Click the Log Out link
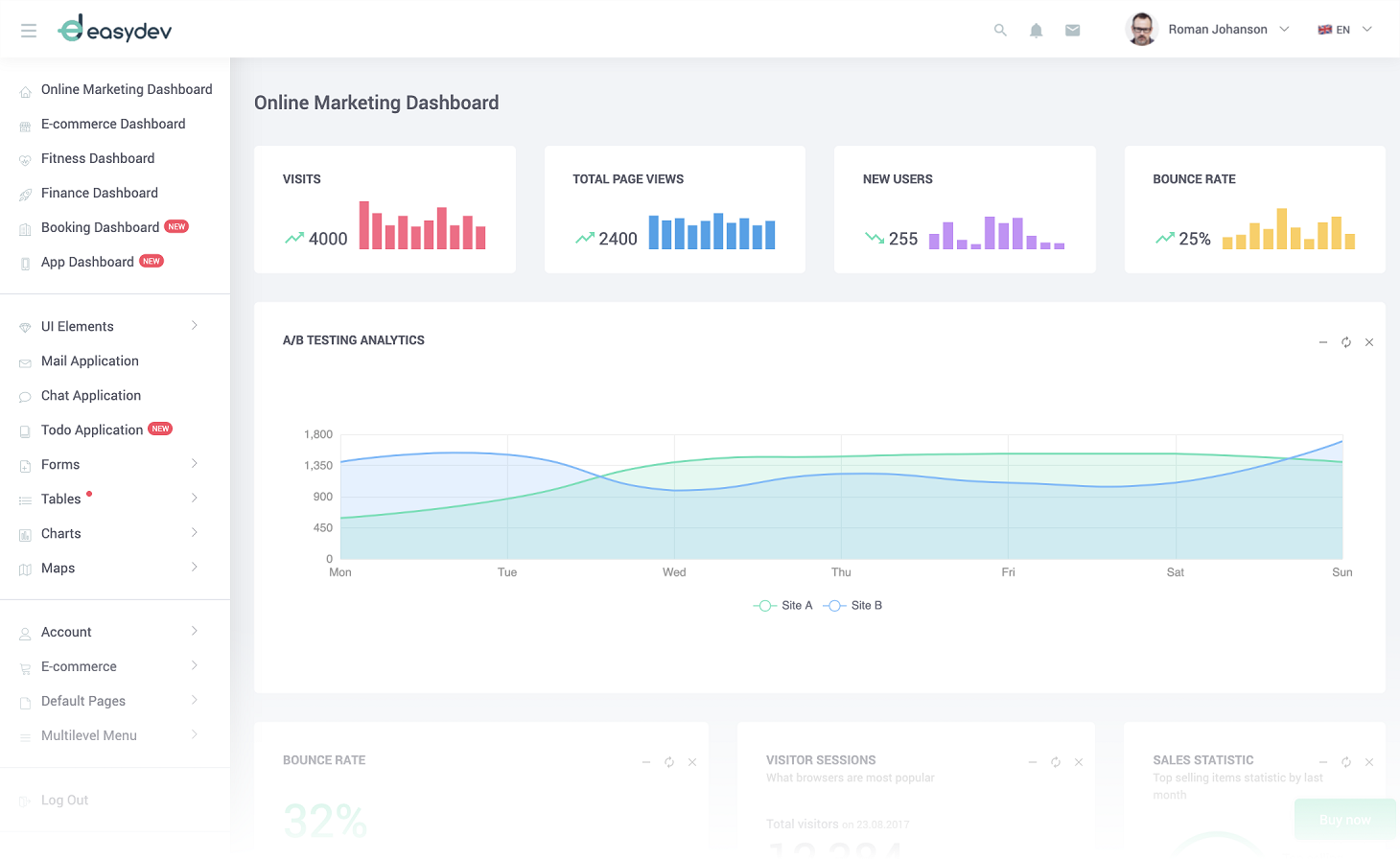 point(64,801)
